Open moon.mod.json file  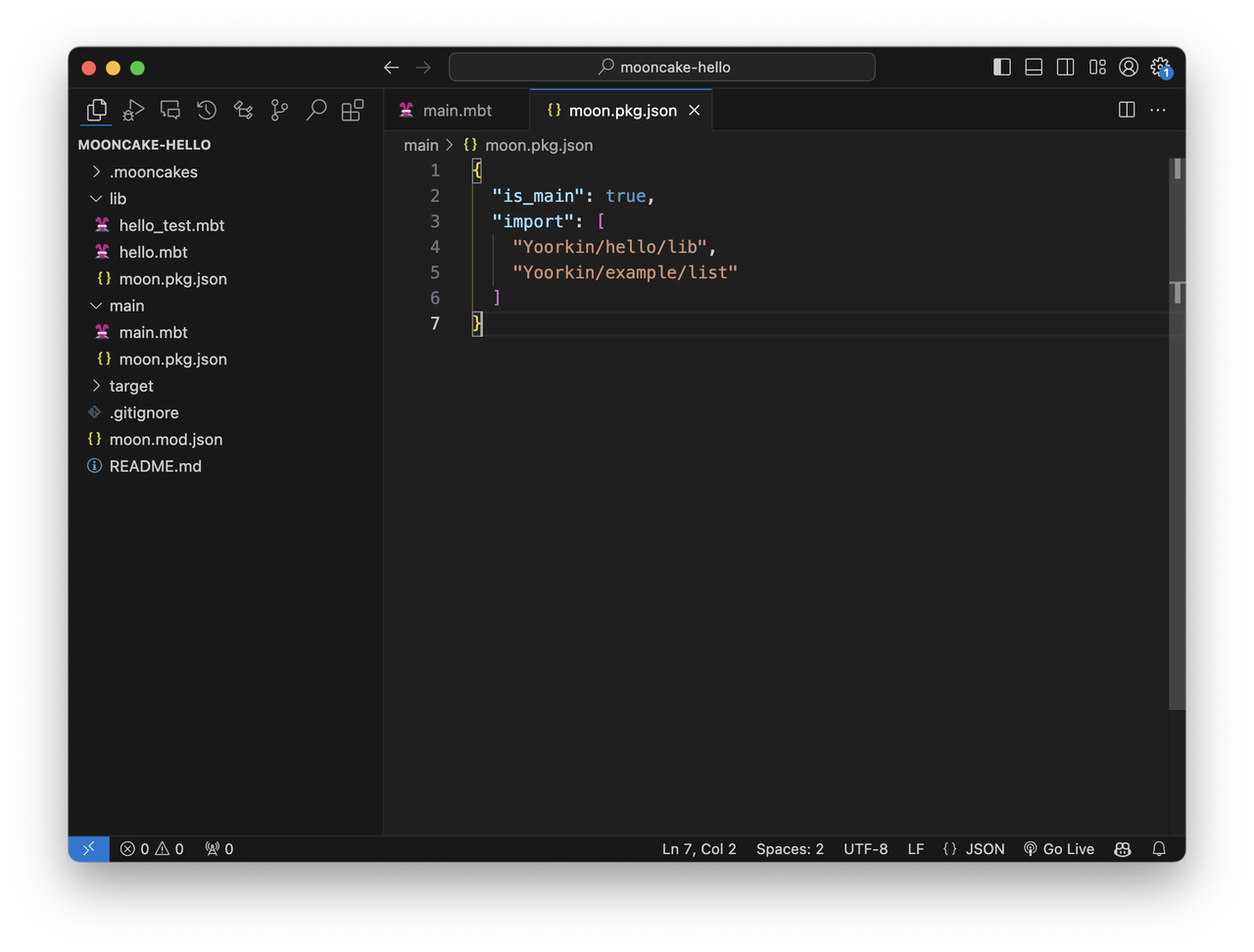225,440
